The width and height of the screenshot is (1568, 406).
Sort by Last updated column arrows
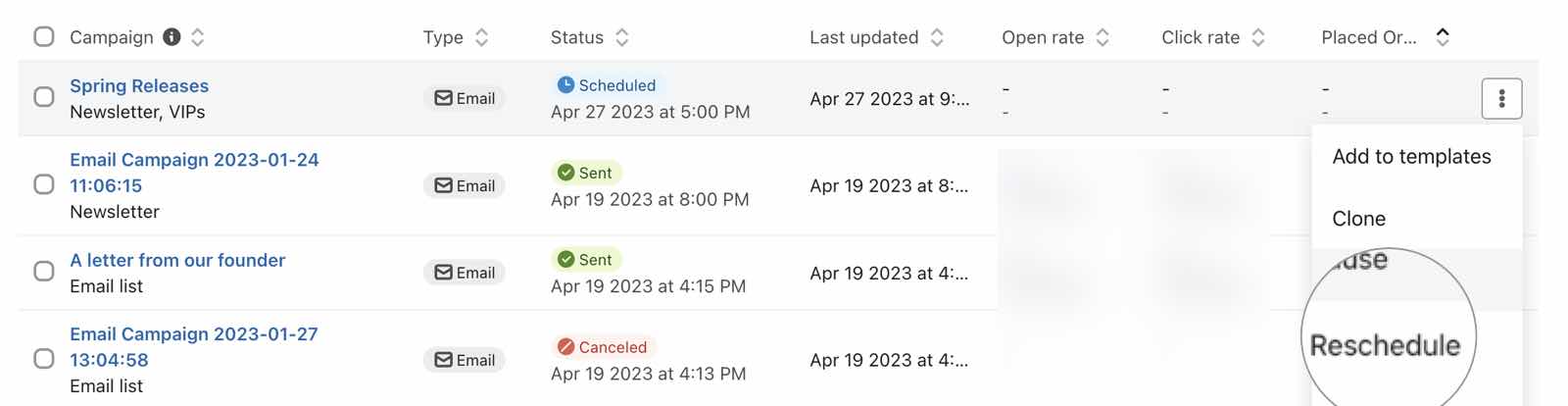click(937, 37)
